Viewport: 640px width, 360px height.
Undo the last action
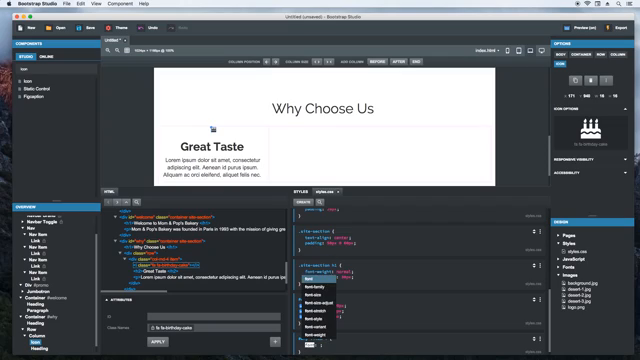[148, 28]
